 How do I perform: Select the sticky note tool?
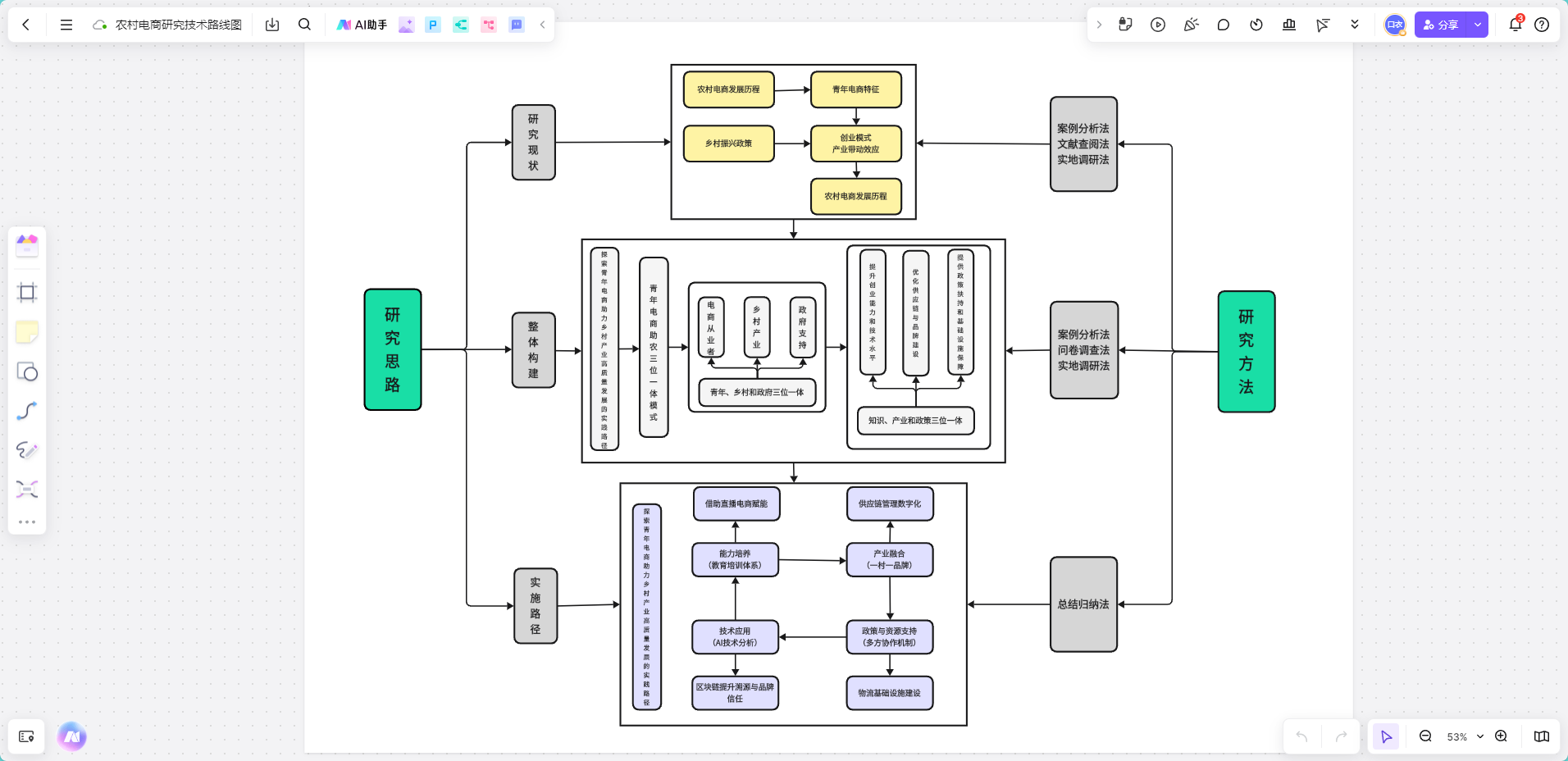[x=27, y=331]
